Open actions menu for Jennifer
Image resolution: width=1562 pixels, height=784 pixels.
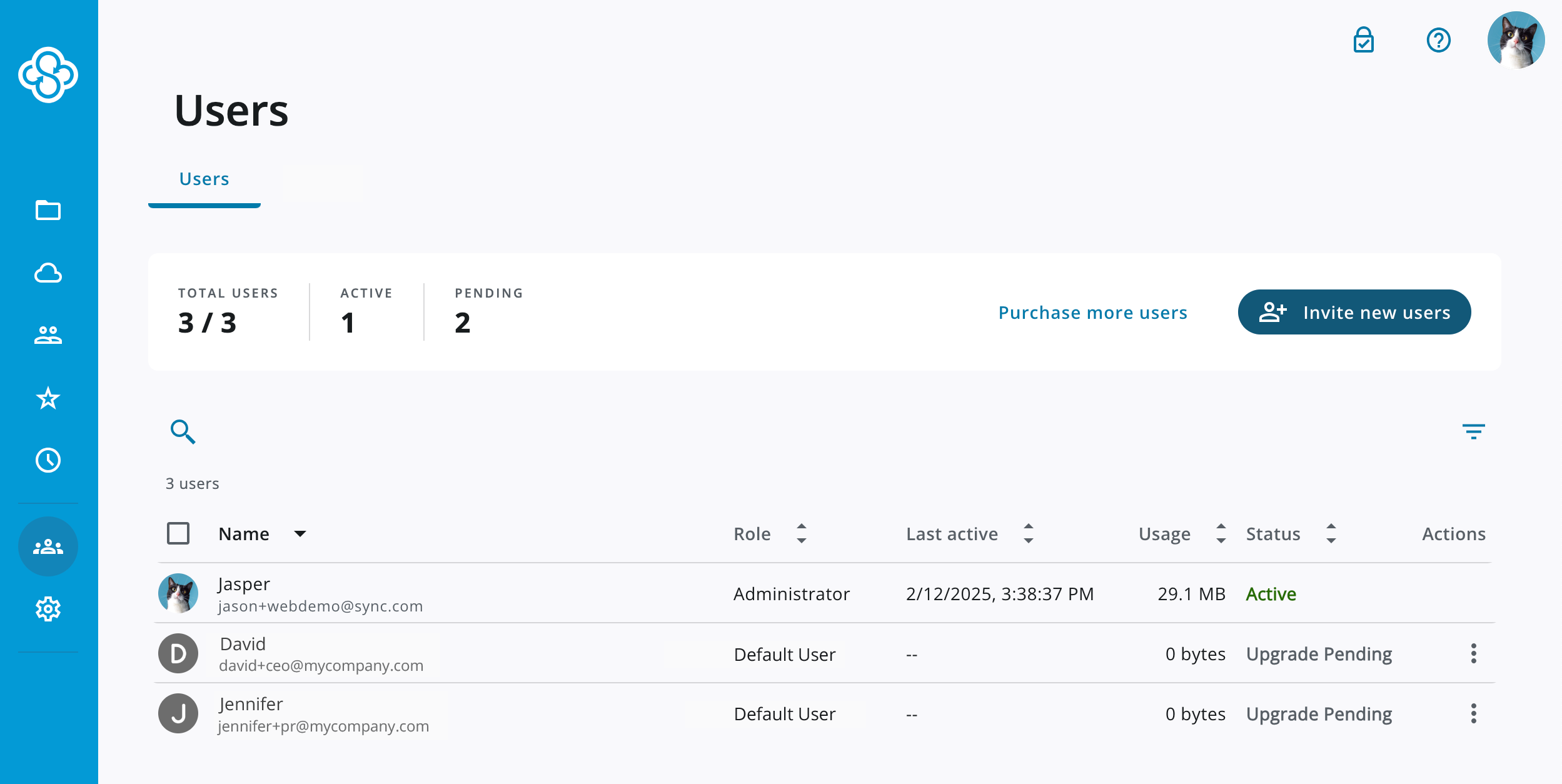click(1473, 714)
